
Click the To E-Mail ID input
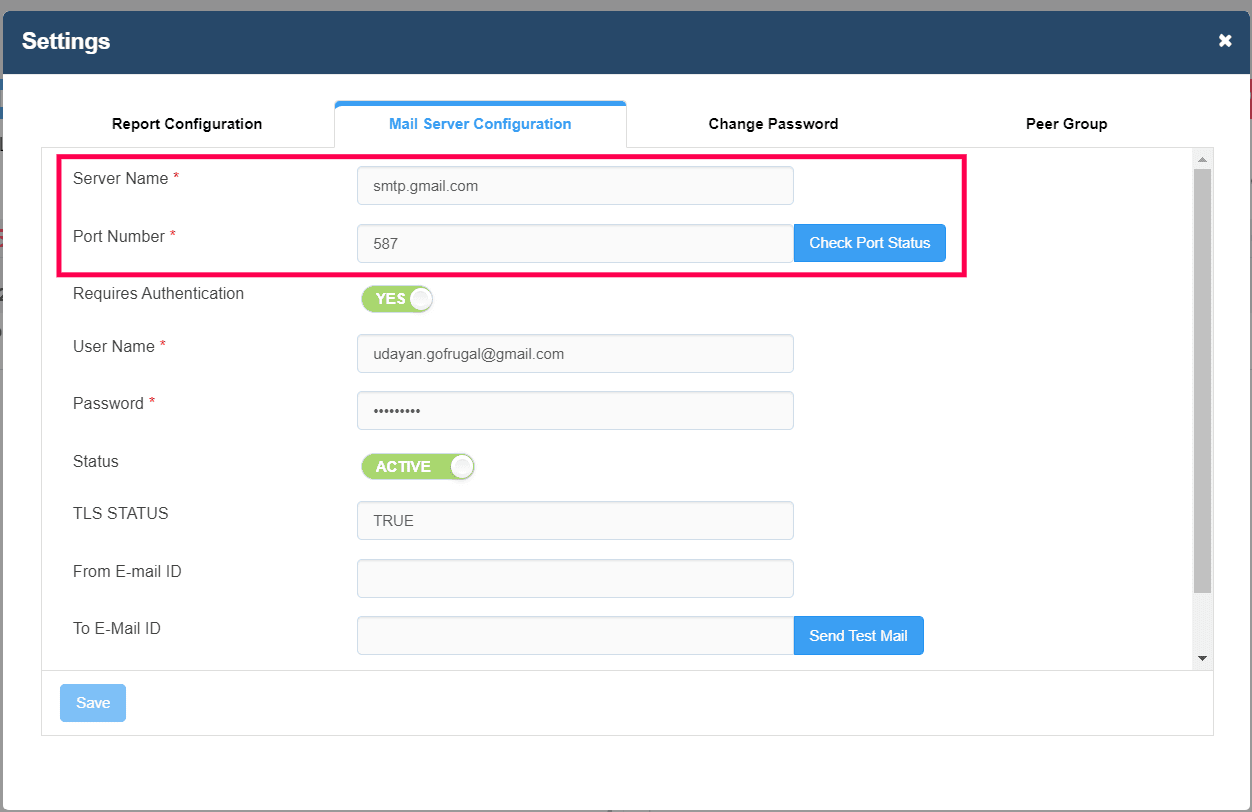coord(575,636)
